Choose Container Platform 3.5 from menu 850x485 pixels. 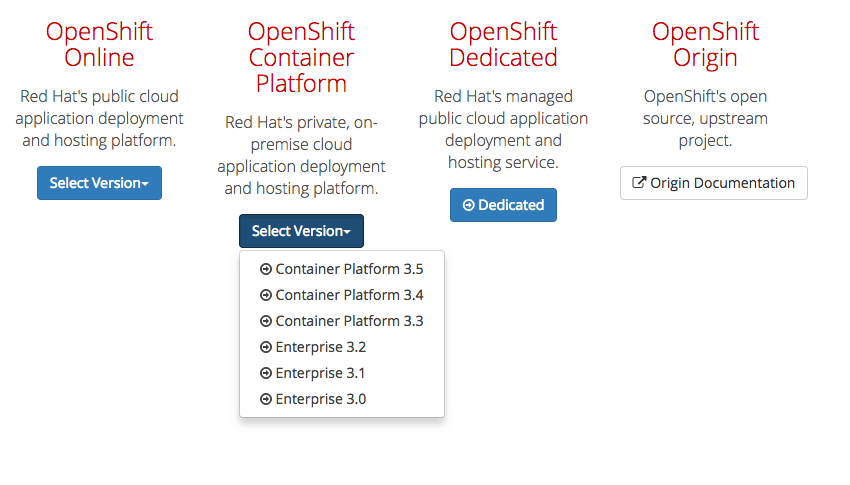[342, 269]
